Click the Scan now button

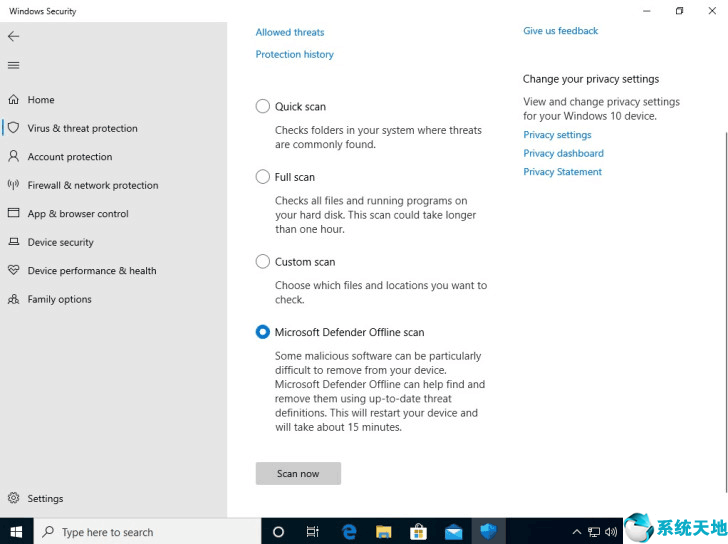click(298, 473)
